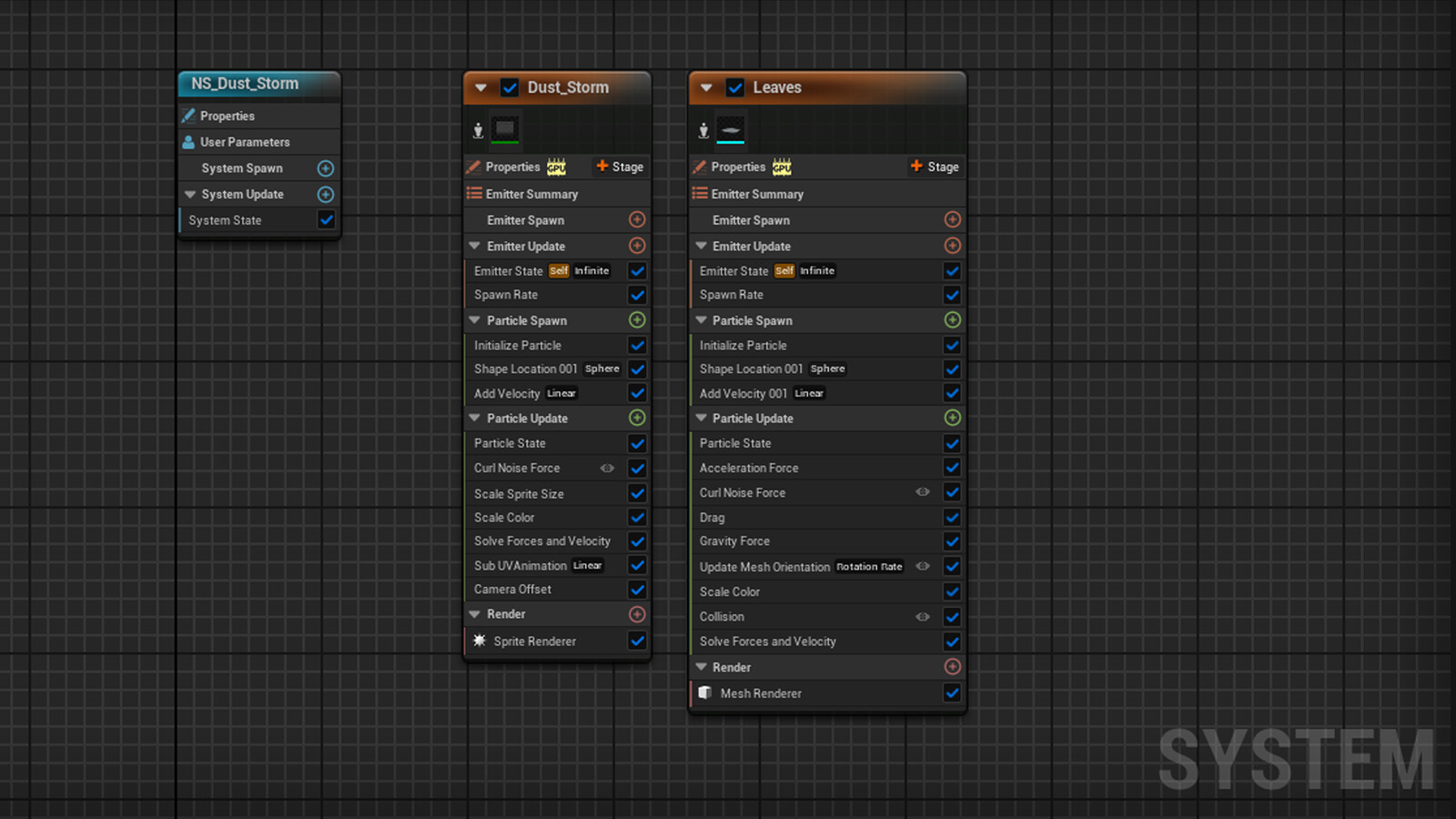
Task: Uncheck Scale Sprite Size module
Action: tap(637, 493)
